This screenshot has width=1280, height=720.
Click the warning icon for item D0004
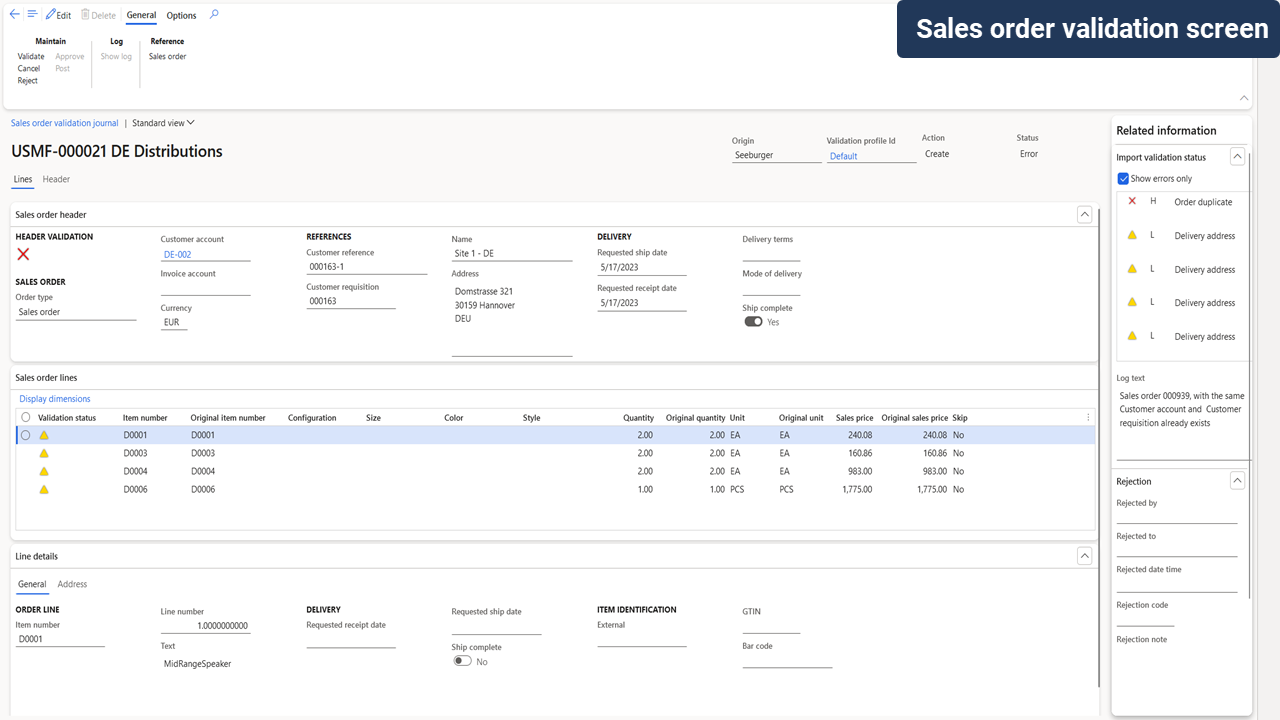pyautogui.click(x=44, y=471)
